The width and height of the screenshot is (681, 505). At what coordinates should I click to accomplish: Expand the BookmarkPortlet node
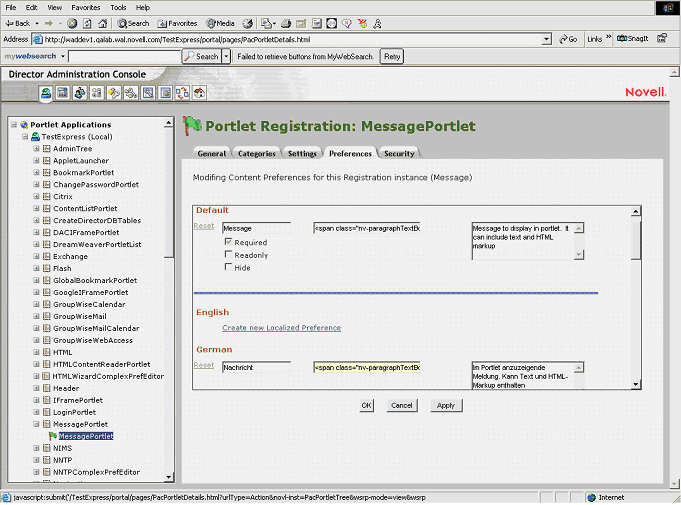point(36,172)
